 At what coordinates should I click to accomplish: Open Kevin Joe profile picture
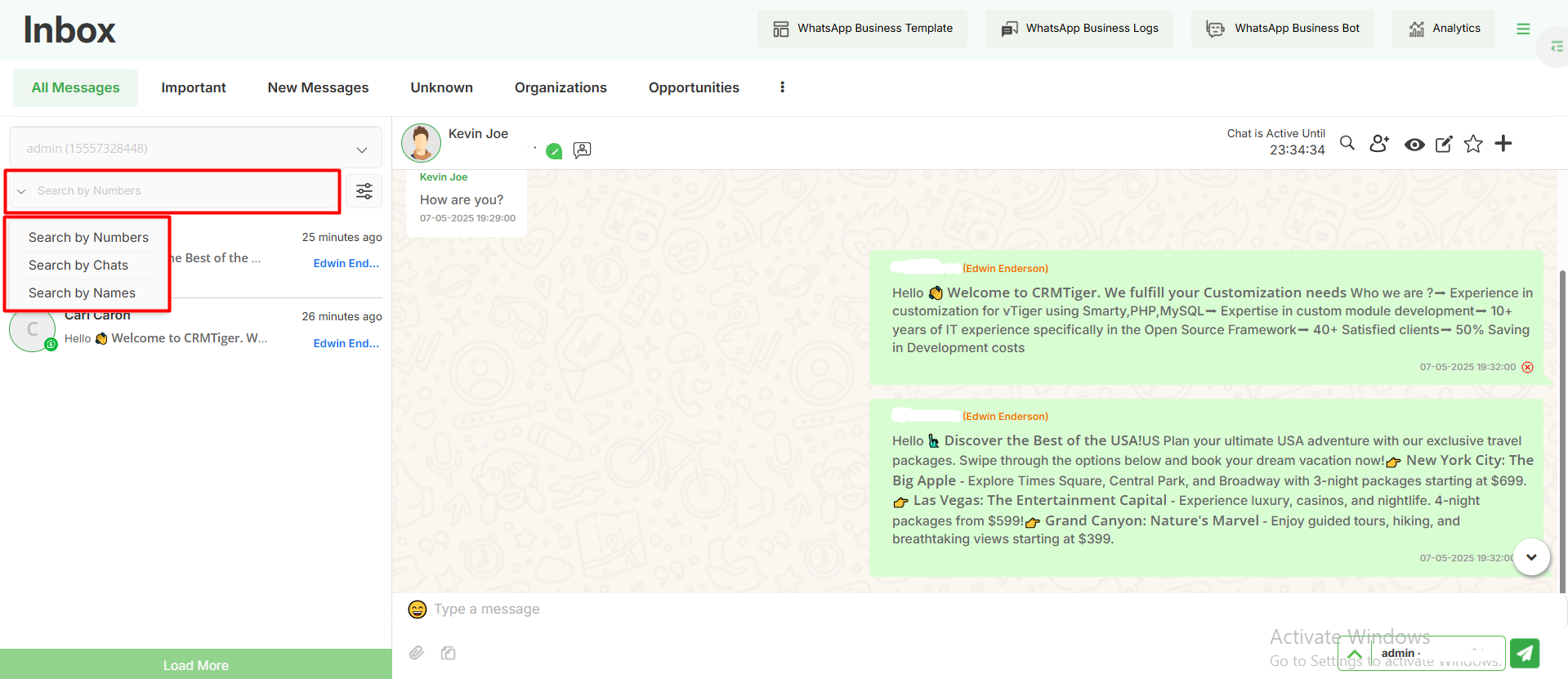[422, 144]
